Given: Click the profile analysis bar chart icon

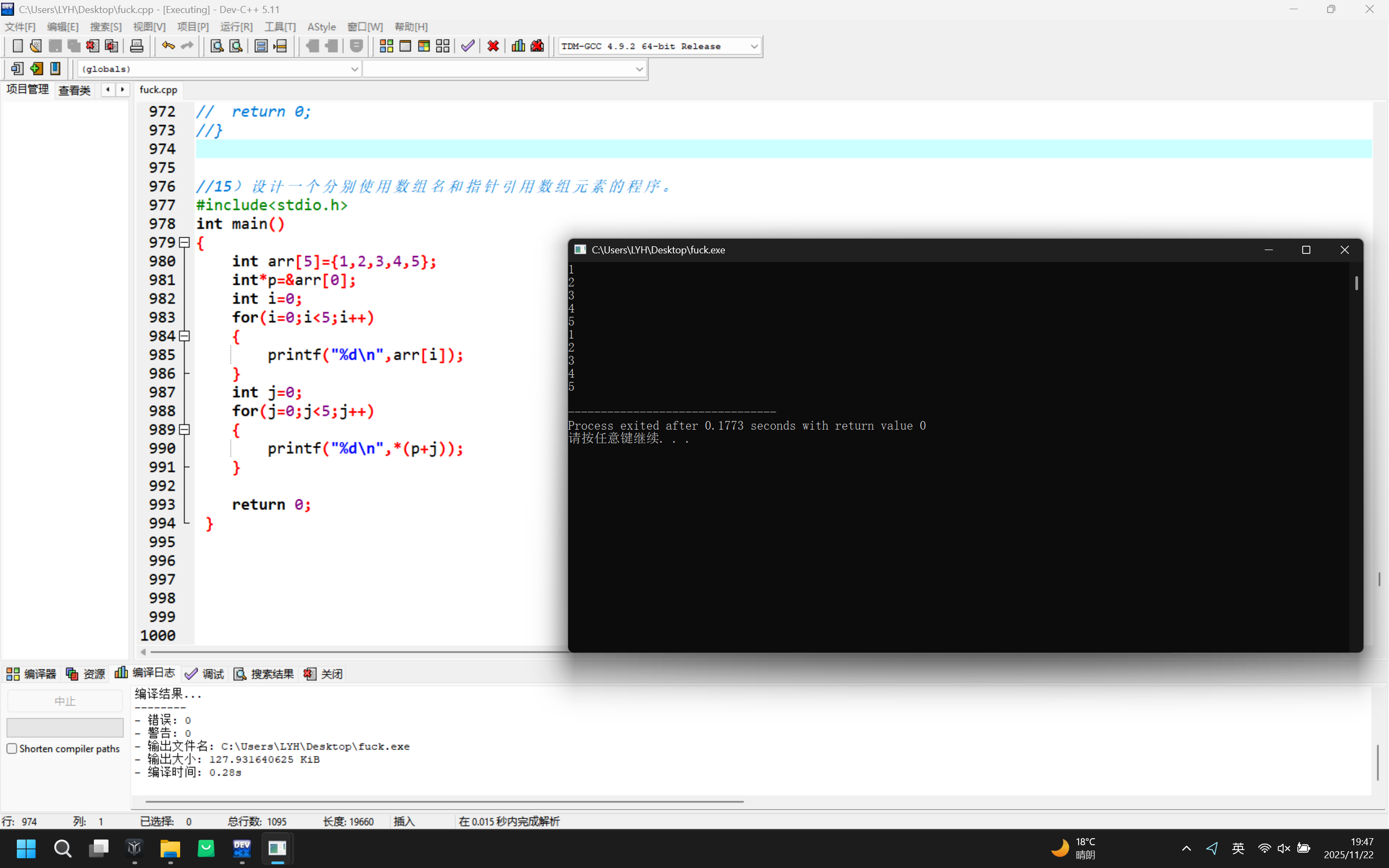Looking at the screenshot, I should click(518, 46).
